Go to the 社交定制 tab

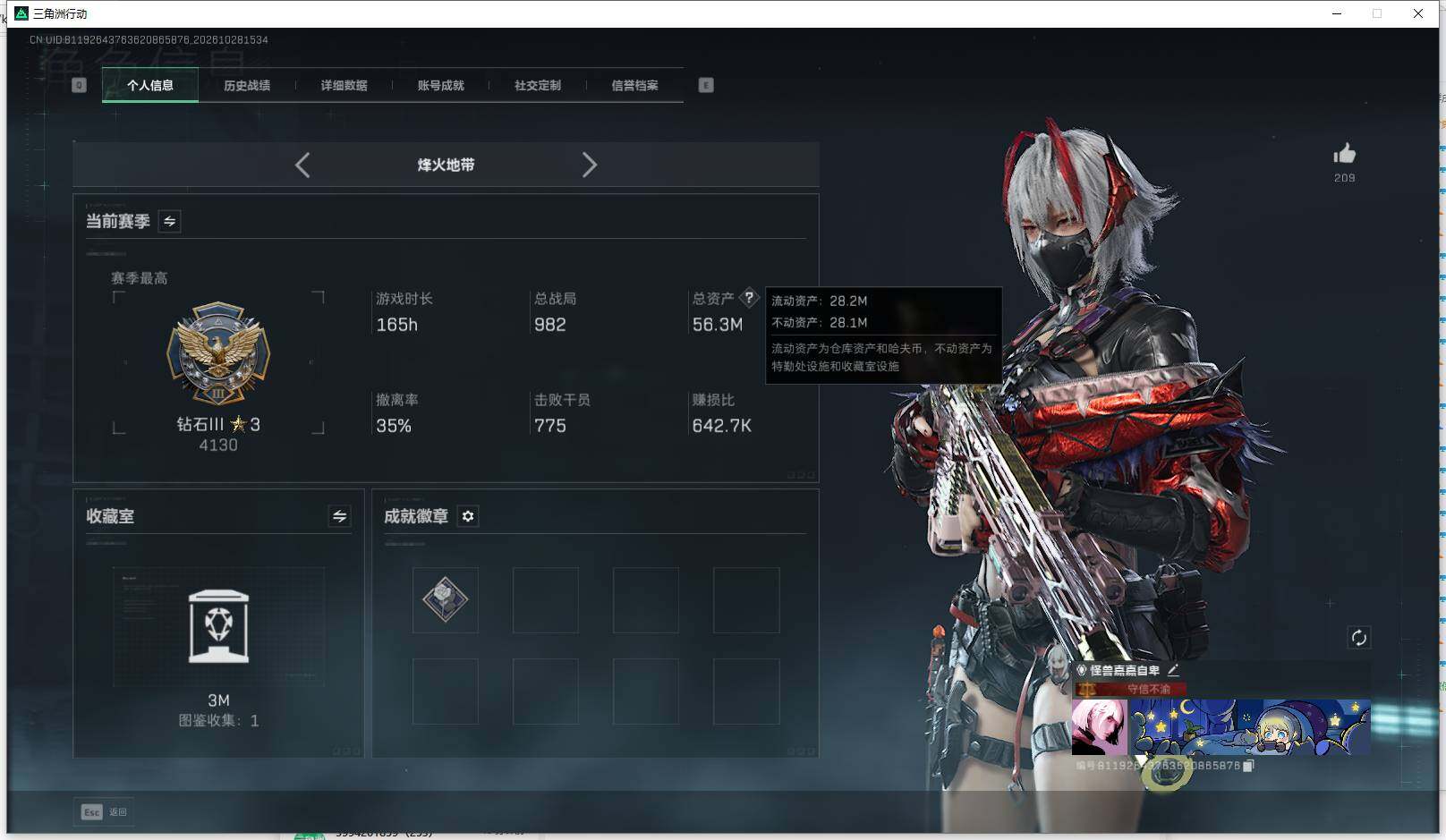(x=537, y=86)
